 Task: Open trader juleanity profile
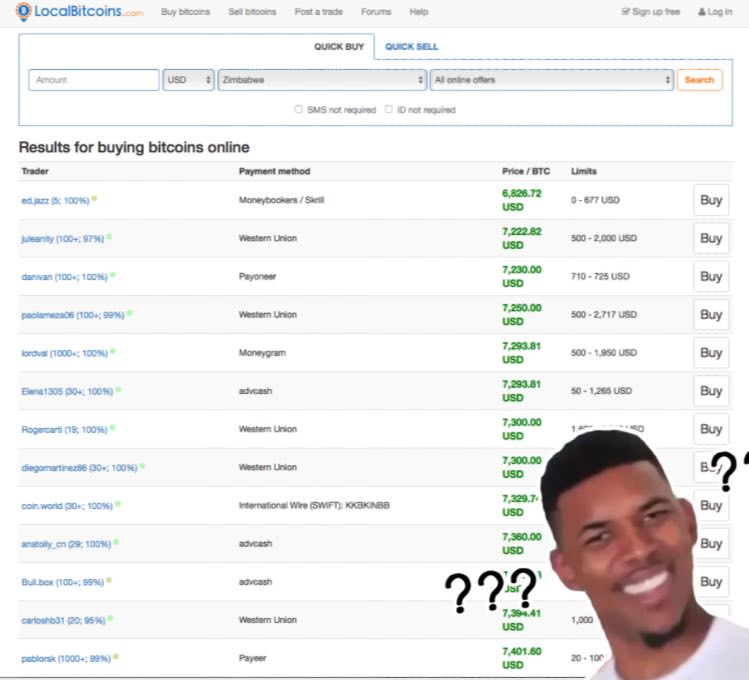(x=63, y=239)
